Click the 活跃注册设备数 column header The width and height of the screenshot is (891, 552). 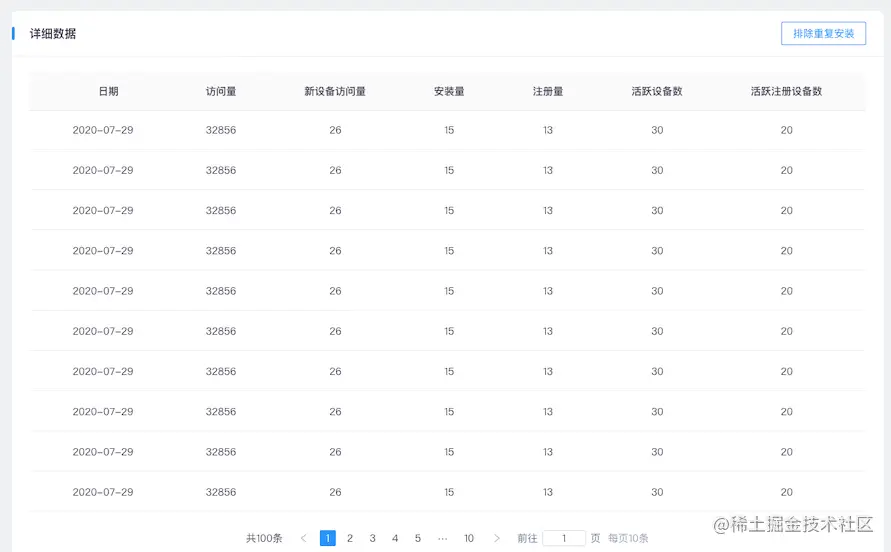(x=786, y=91)
